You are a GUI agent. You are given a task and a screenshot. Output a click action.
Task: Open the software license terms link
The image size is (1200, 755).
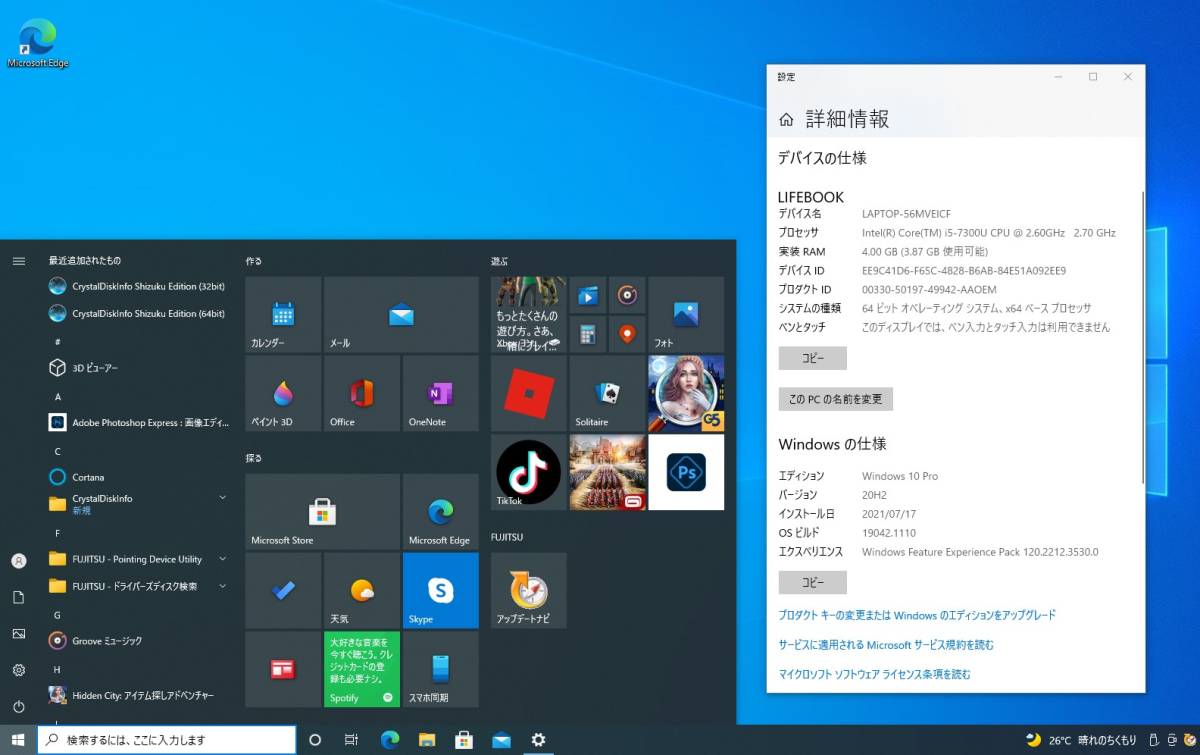[x=874, y=675]
